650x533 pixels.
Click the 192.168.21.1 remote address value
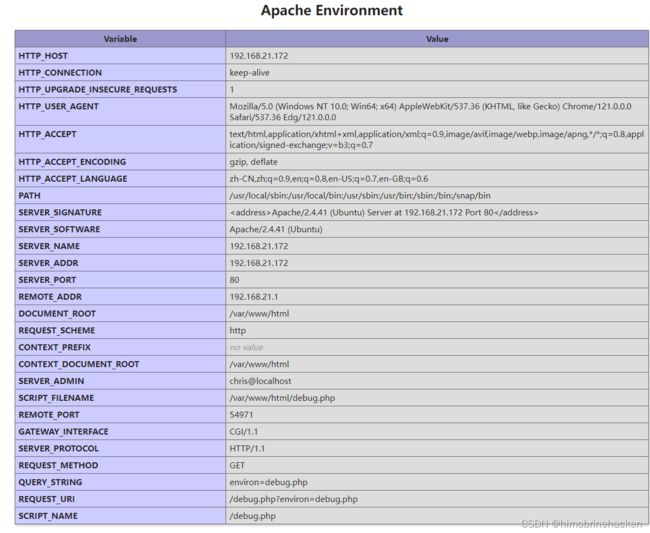click(x=254, y=297)
